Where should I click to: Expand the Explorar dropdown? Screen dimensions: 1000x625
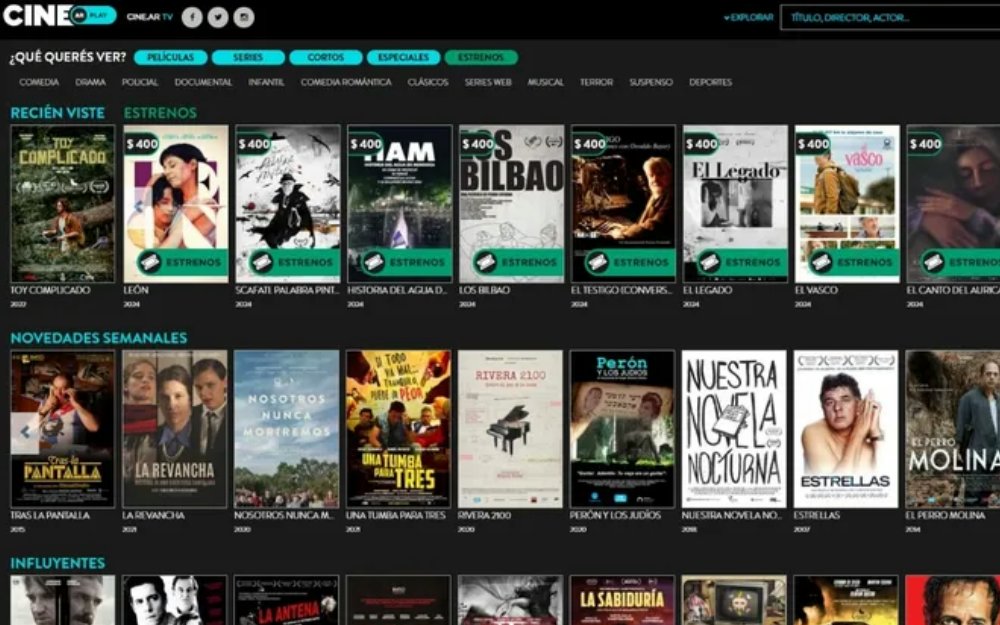pyautogui.click(x=749, y=17)
